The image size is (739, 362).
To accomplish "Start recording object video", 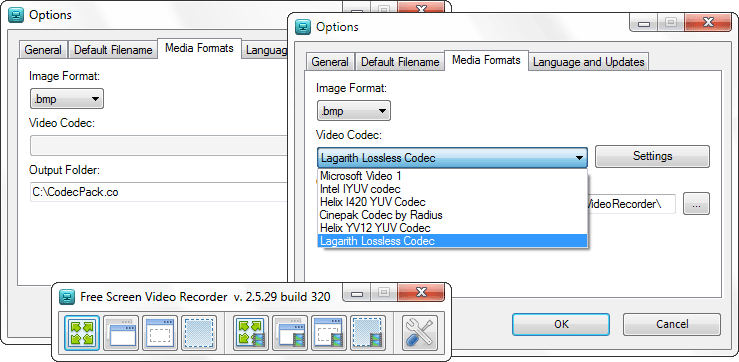I will pos(329,333).
